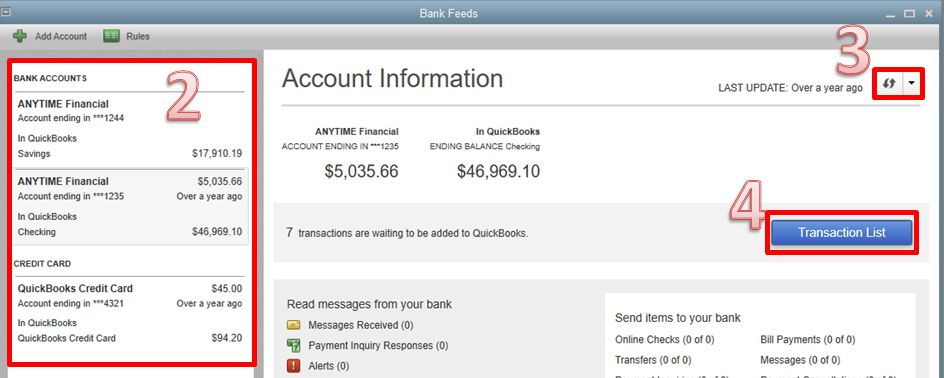Click the $5,035.66 bank balance in Account Information
This screenshot has width=944, height=378.
(361, 172)
